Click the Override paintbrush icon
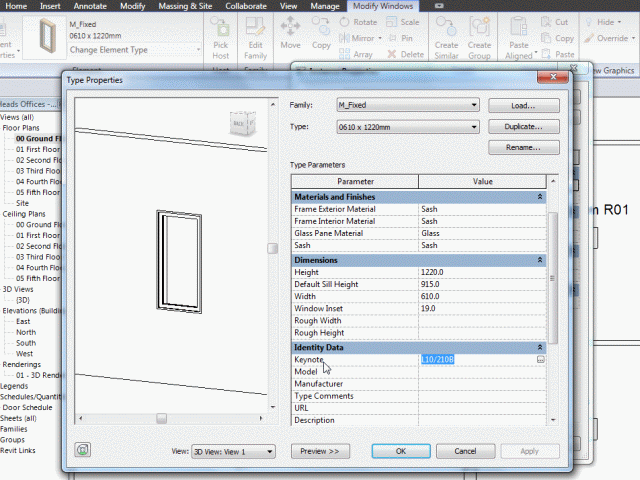This screenshot has width=640, height=480. point(589,38)
